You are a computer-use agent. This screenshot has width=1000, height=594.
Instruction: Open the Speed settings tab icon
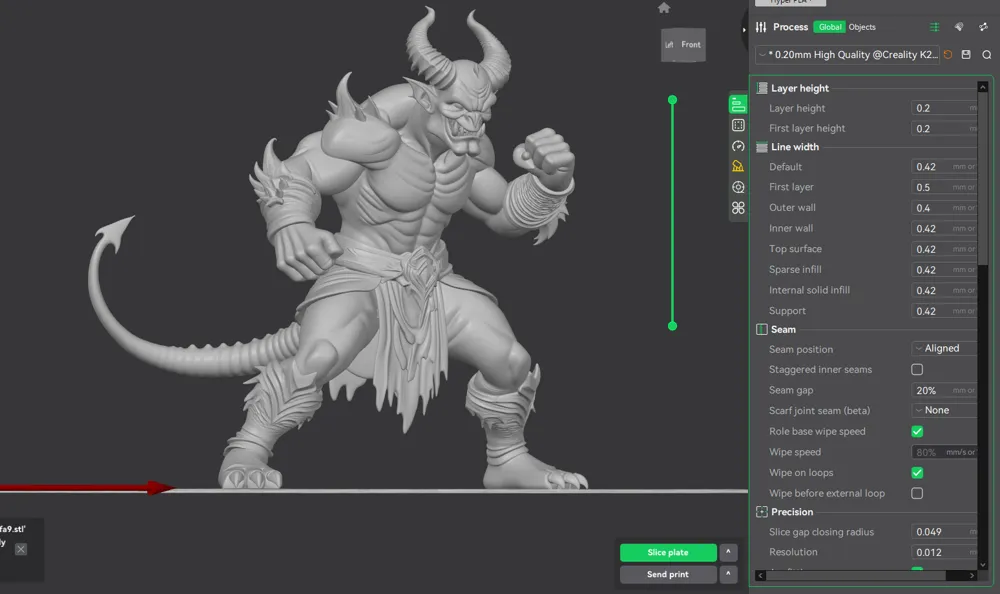[738, 146]
